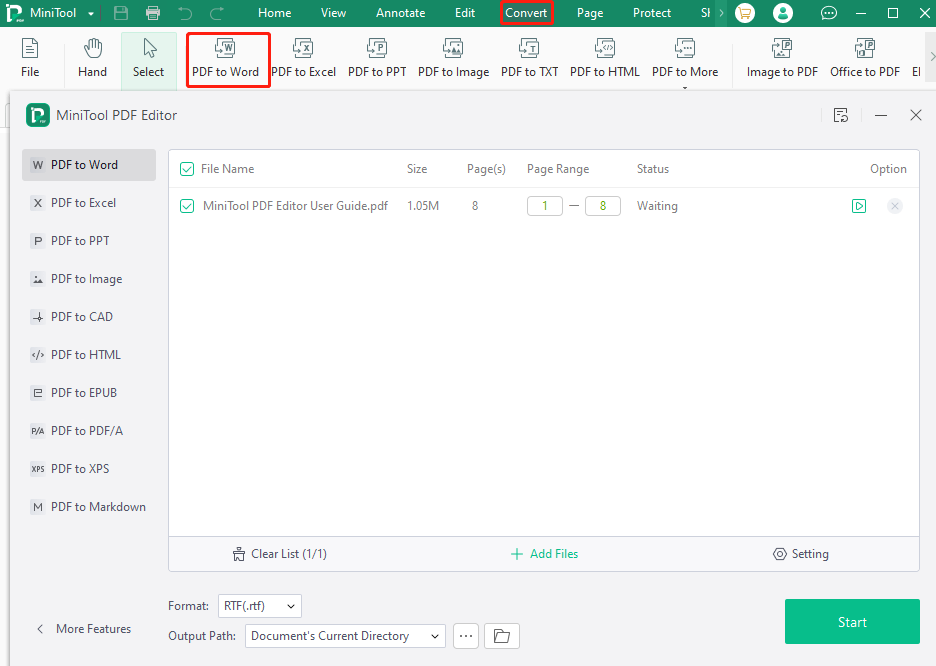Viewport: 936px width, 666px height.
Task: Select PDF to Image in sidebar
Action: click(89, 279)
